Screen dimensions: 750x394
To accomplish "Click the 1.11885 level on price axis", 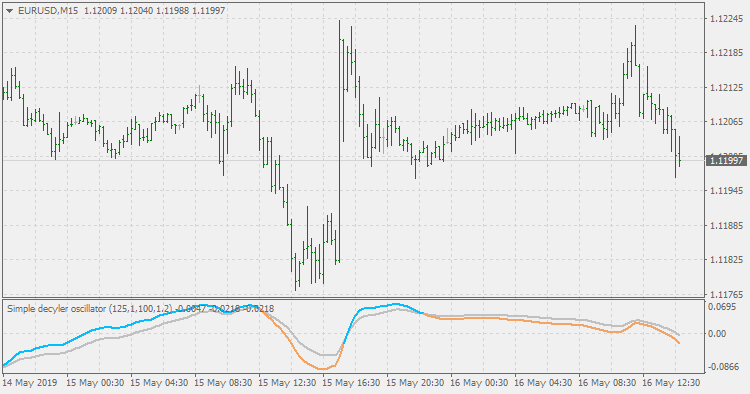I will [727, 225].
